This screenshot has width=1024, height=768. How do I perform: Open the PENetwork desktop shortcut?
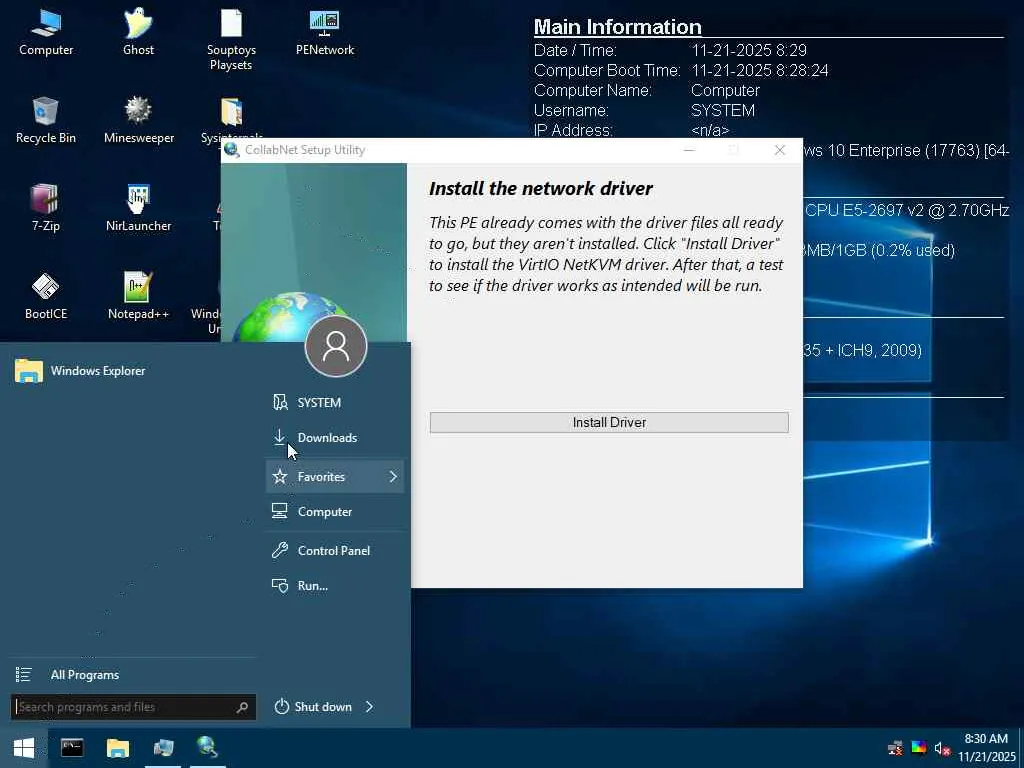[325, 33]
